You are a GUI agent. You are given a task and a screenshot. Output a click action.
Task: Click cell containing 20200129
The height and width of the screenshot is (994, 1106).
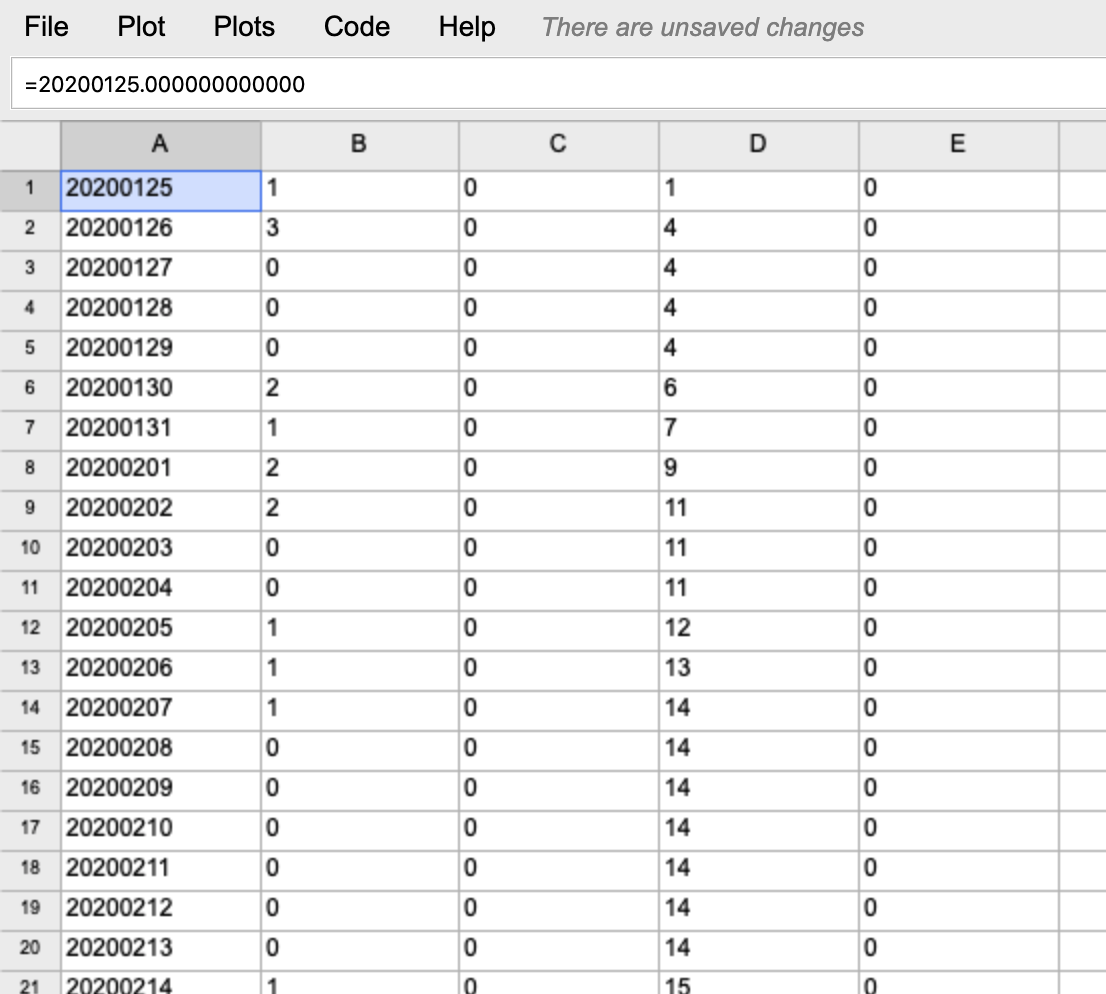[x=161, y=351]
